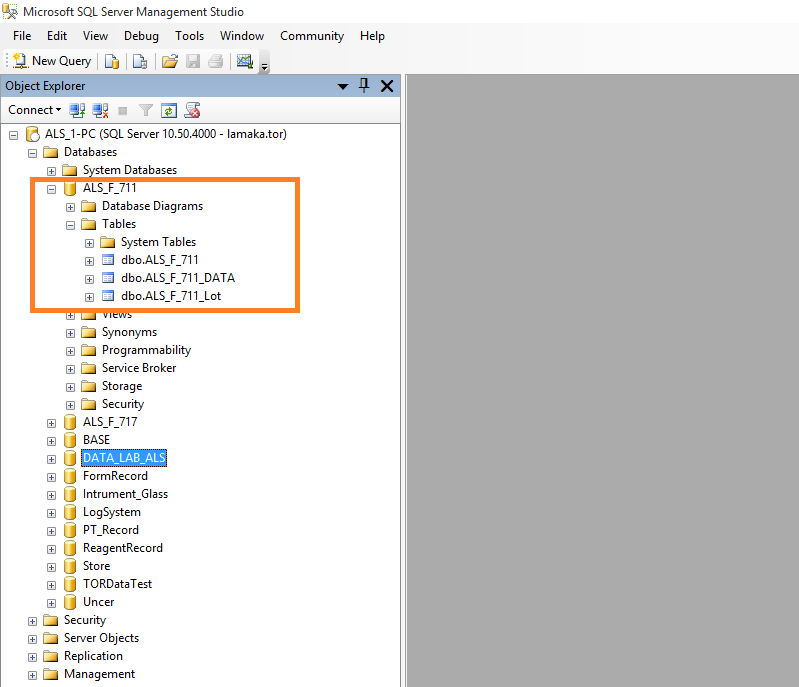Screen dimensions: 799x687
Task: Open toolbar options overflow arrow
Action: point(264,65)
